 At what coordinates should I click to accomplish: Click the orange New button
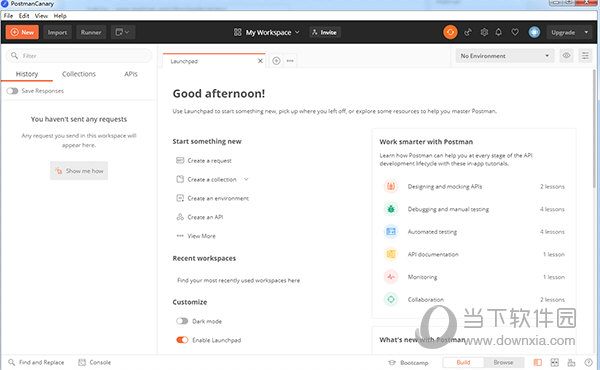(x=22, y=32)
